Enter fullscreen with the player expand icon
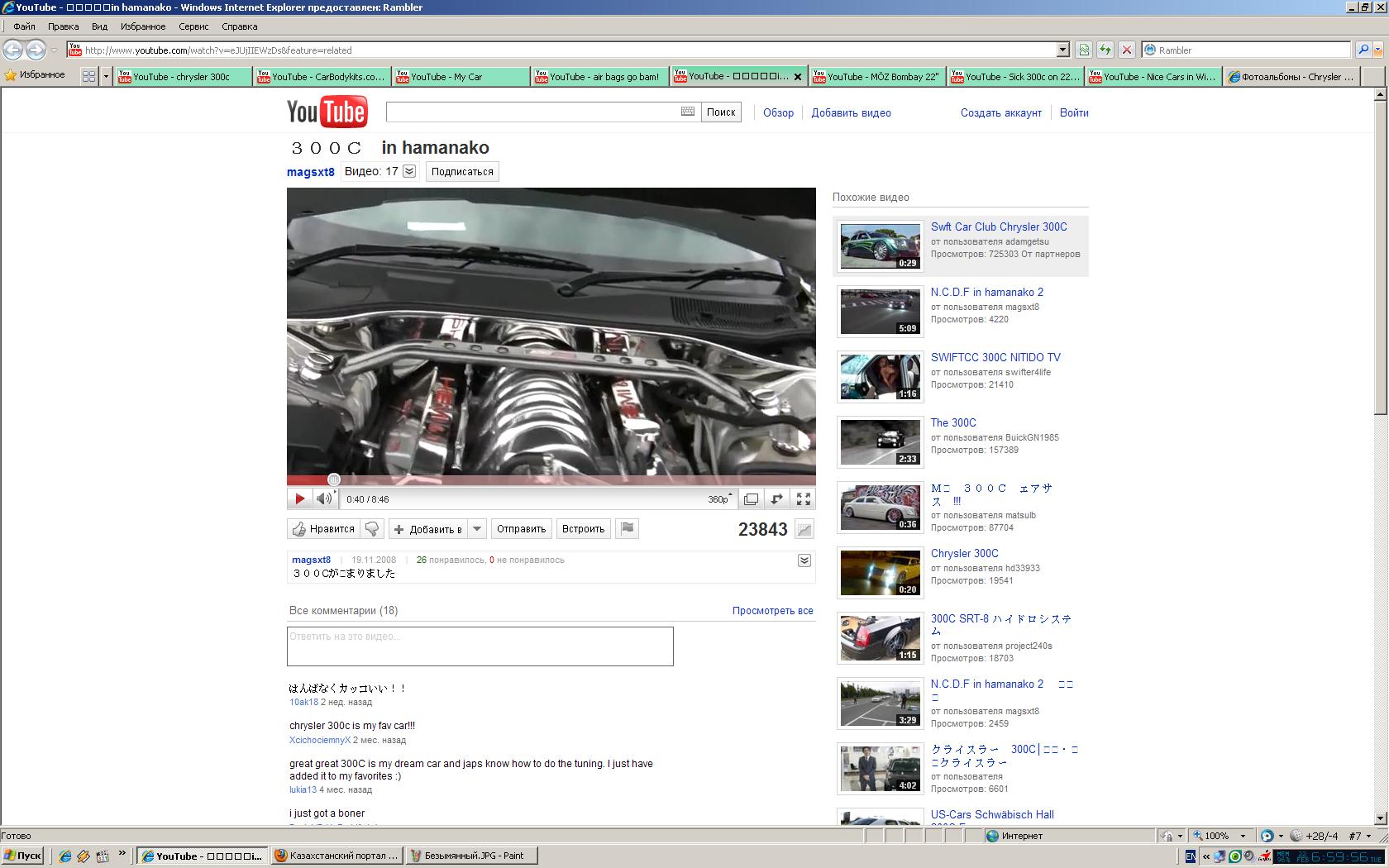1389x868 pixels. tap(803, 499)
